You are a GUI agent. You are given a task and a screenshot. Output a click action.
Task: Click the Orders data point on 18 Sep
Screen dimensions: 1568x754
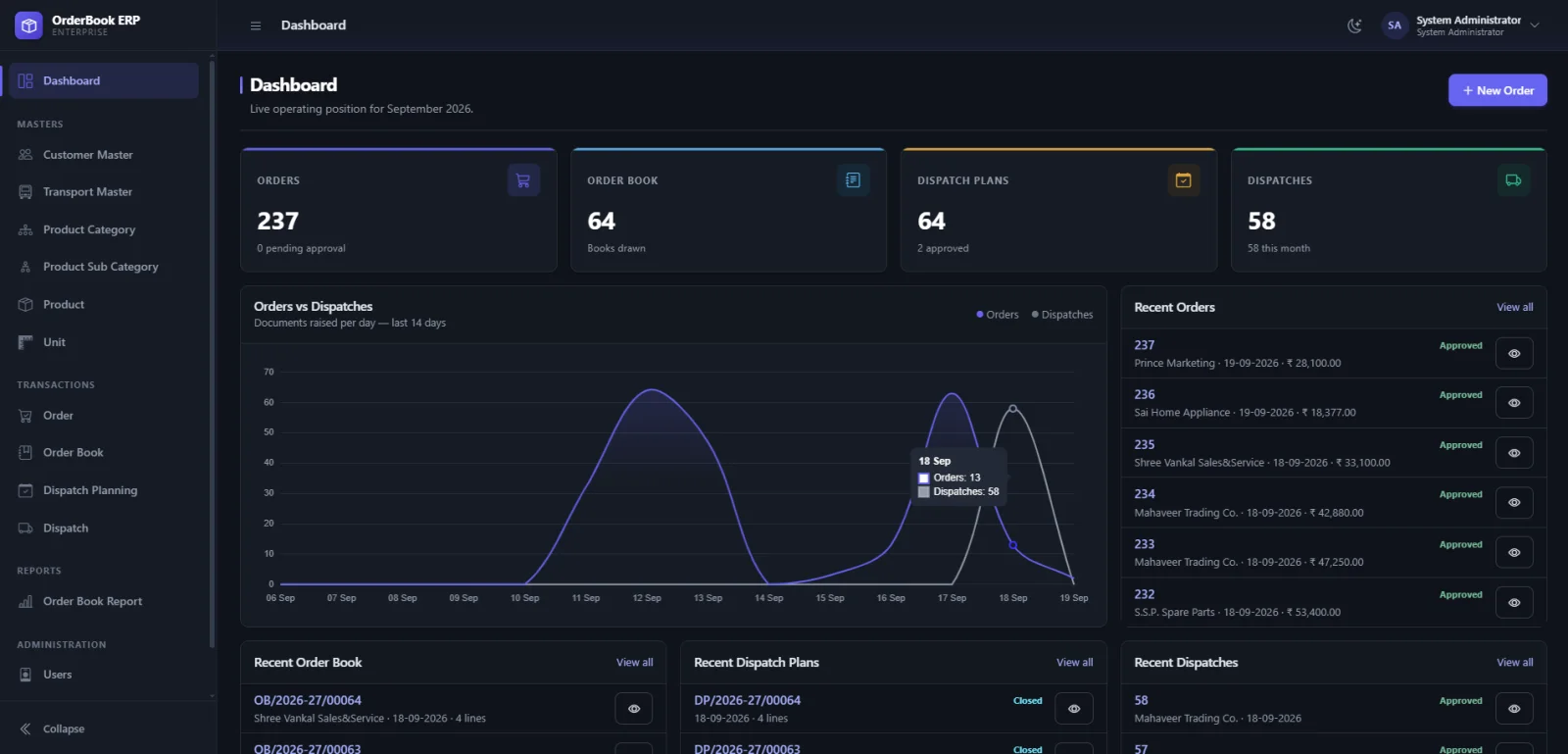1013,545
